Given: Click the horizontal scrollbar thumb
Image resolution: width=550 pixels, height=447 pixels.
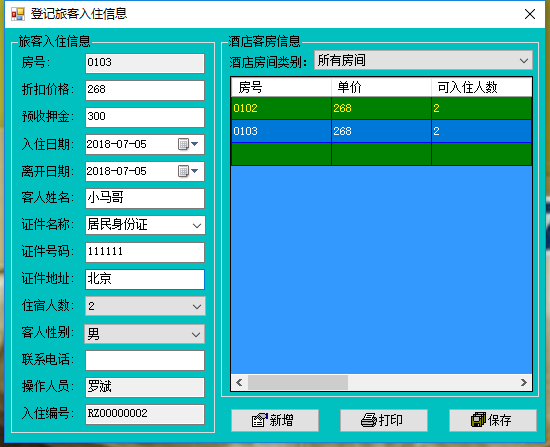Looking at the screenshot, I should coord(298,382).
